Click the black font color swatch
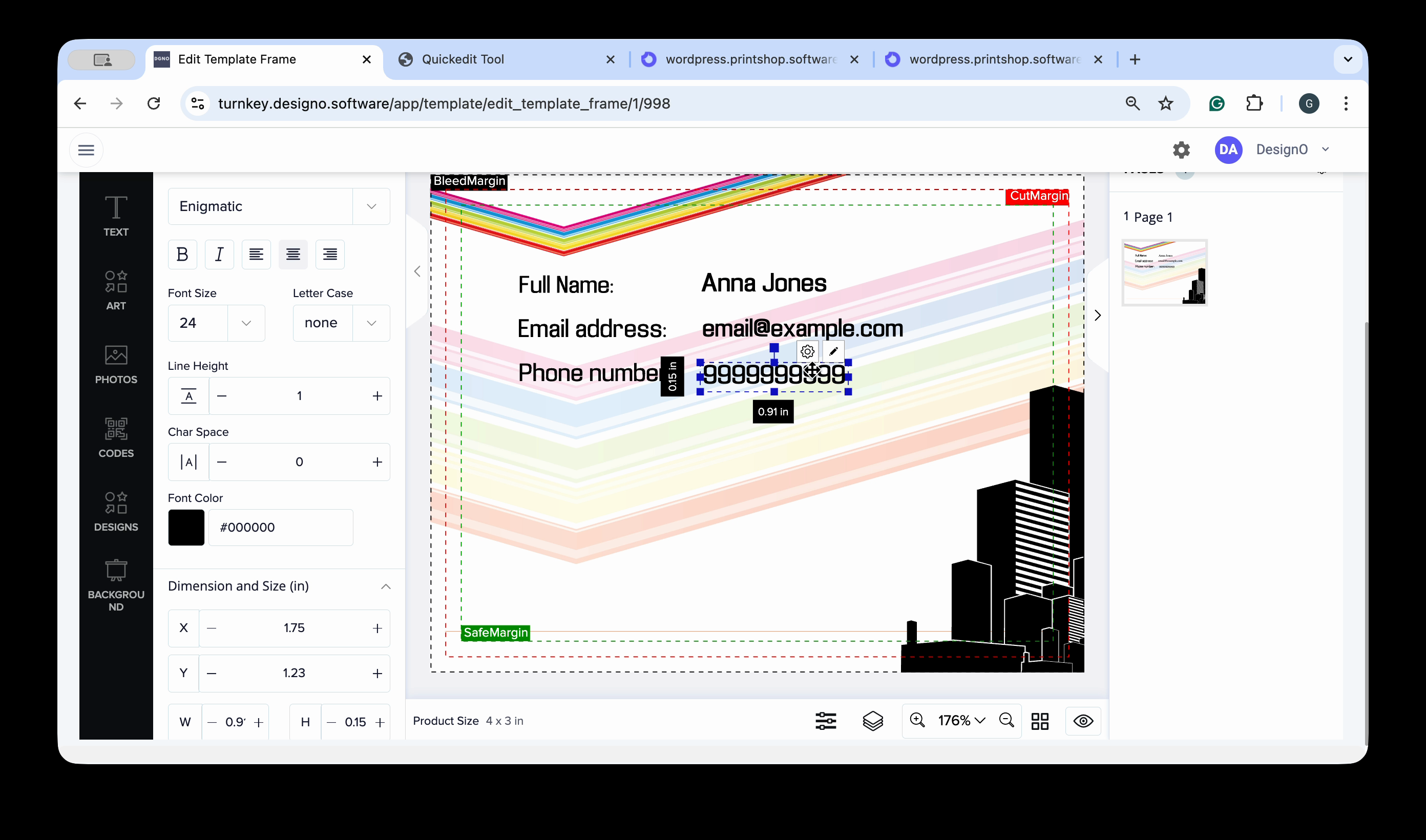This screenshot has height=840, width=1426. [186, 527]
